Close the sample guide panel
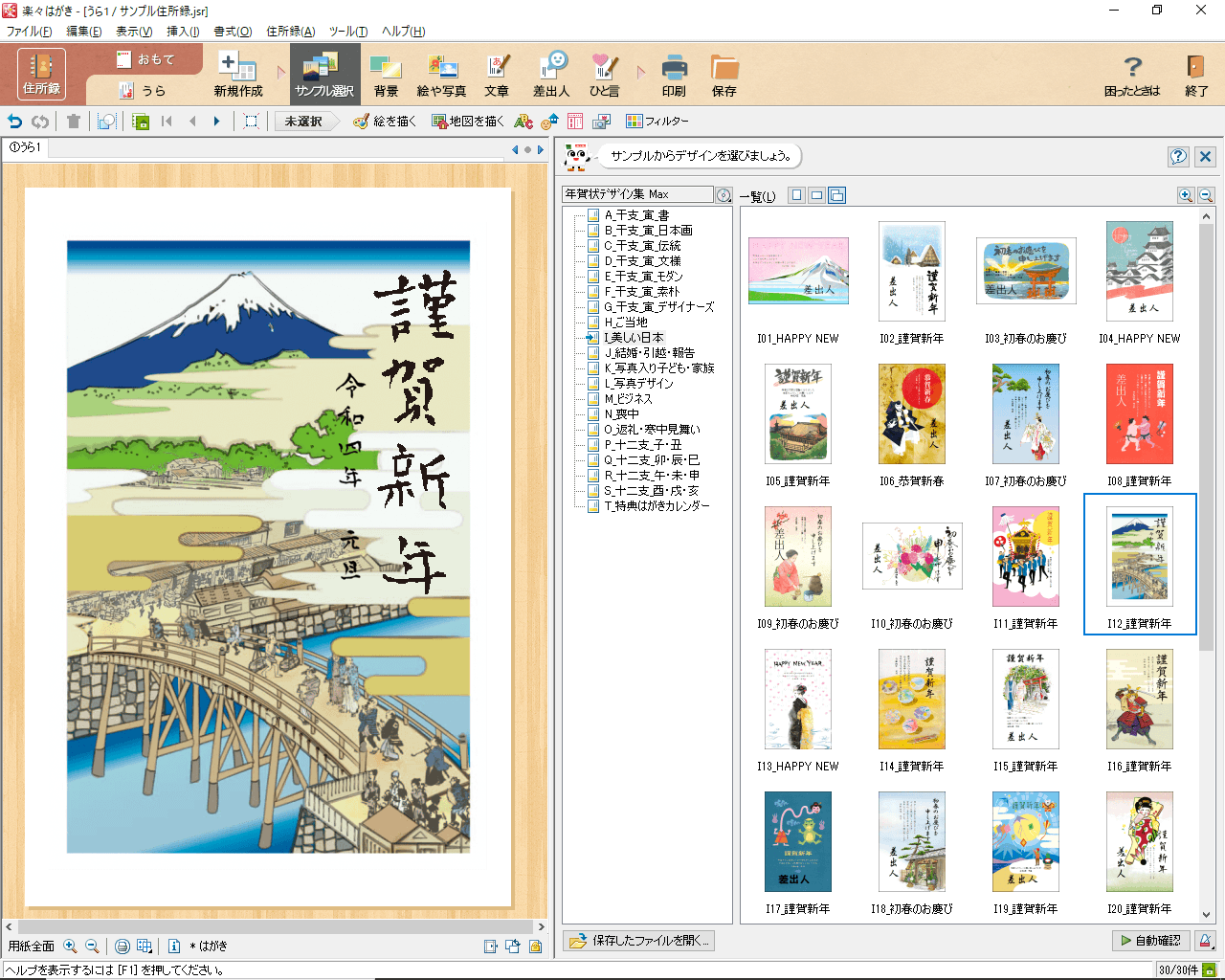The image size is (1225, 980). 1205,156
